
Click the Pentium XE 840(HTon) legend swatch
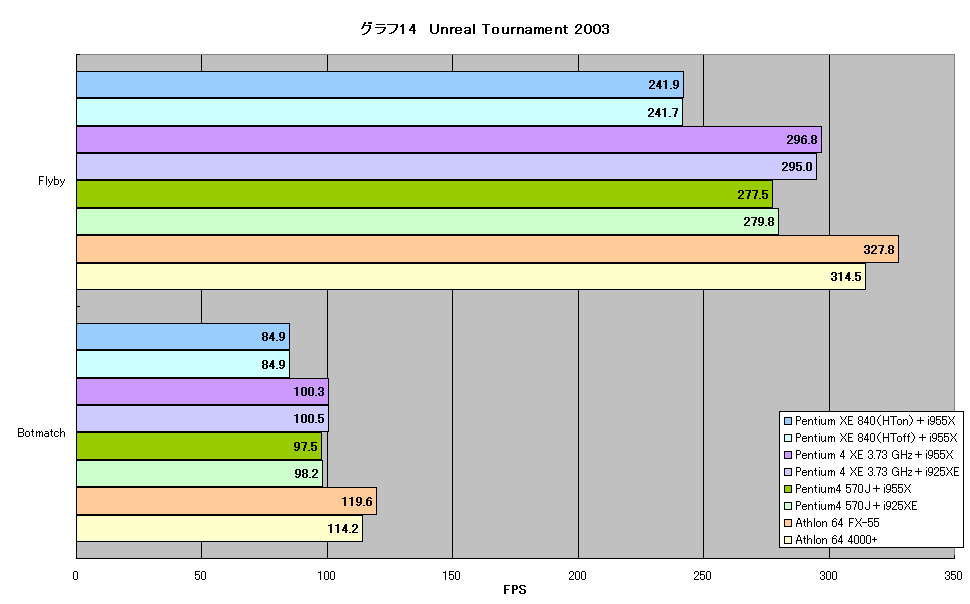point(788,421)
